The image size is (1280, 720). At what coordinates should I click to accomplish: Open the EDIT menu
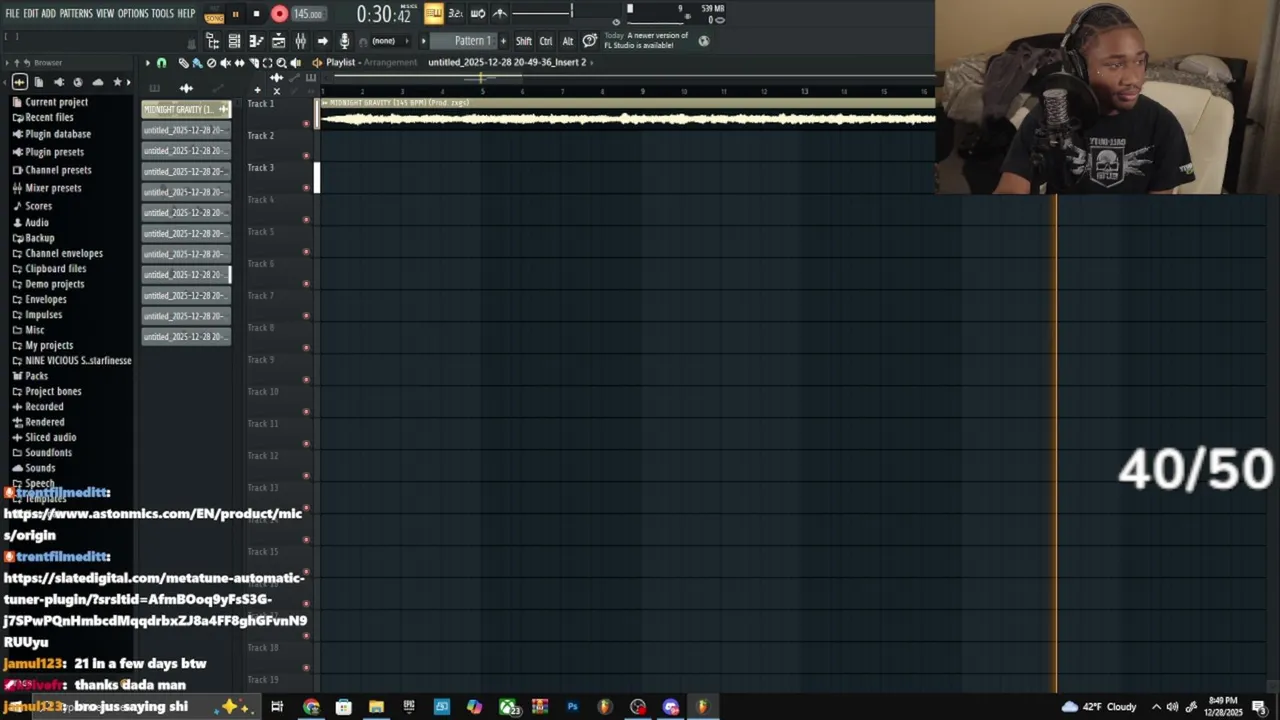(31, 13)
